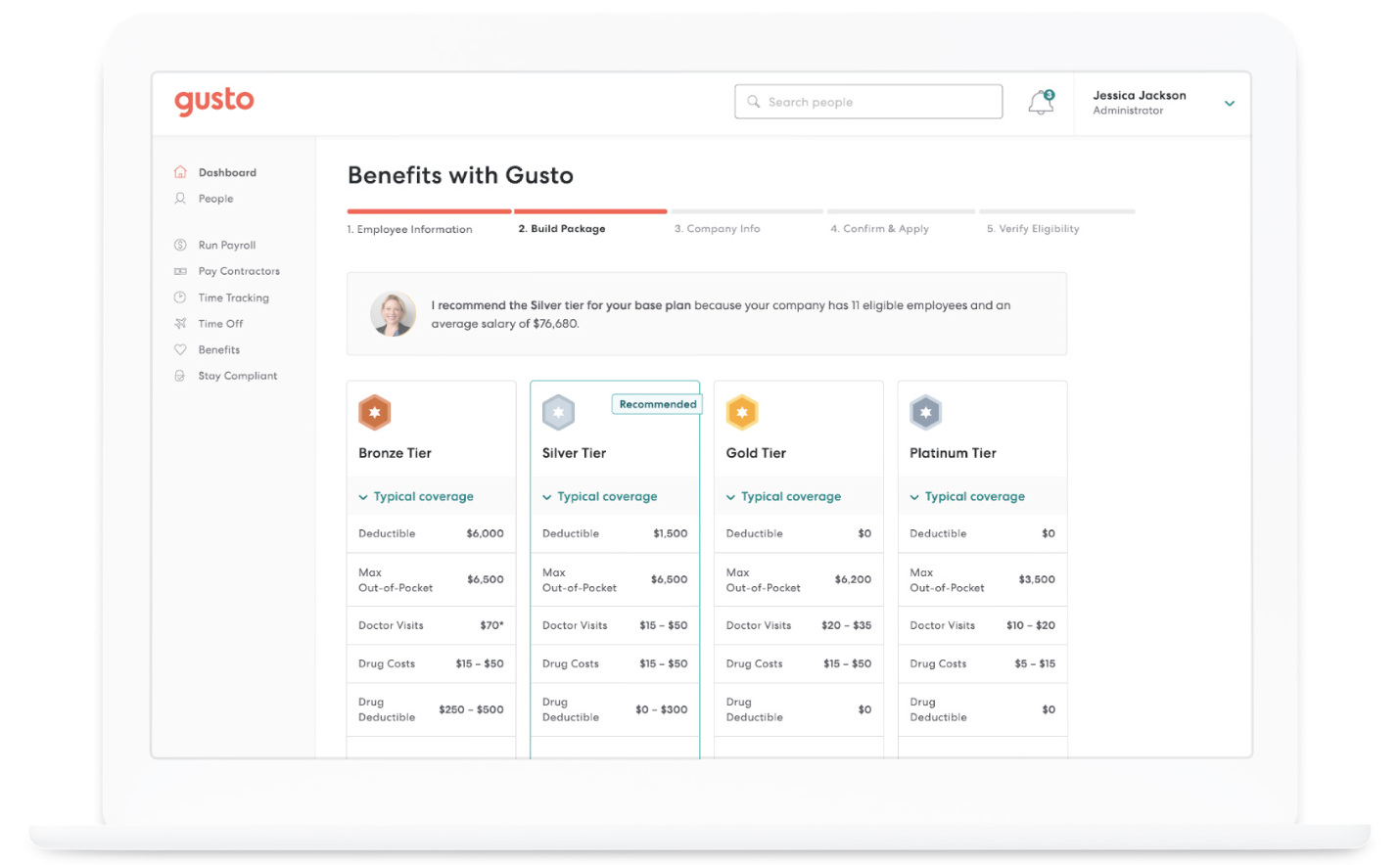Viewport: 1400px width, 865px height.
Task: Click Bronze drug deductible $250 – $500
Action: (471, 709)
